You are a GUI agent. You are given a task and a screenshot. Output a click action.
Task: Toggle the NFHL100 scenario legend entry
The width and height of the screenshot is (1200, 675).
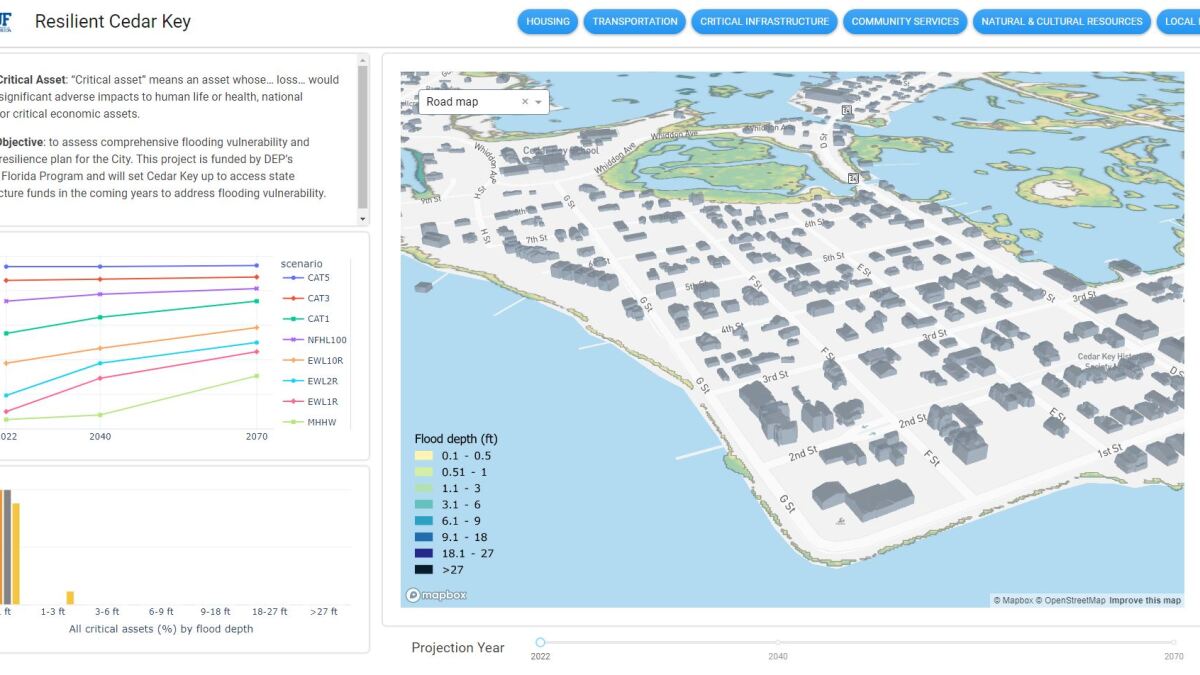[x=326, y=340]
